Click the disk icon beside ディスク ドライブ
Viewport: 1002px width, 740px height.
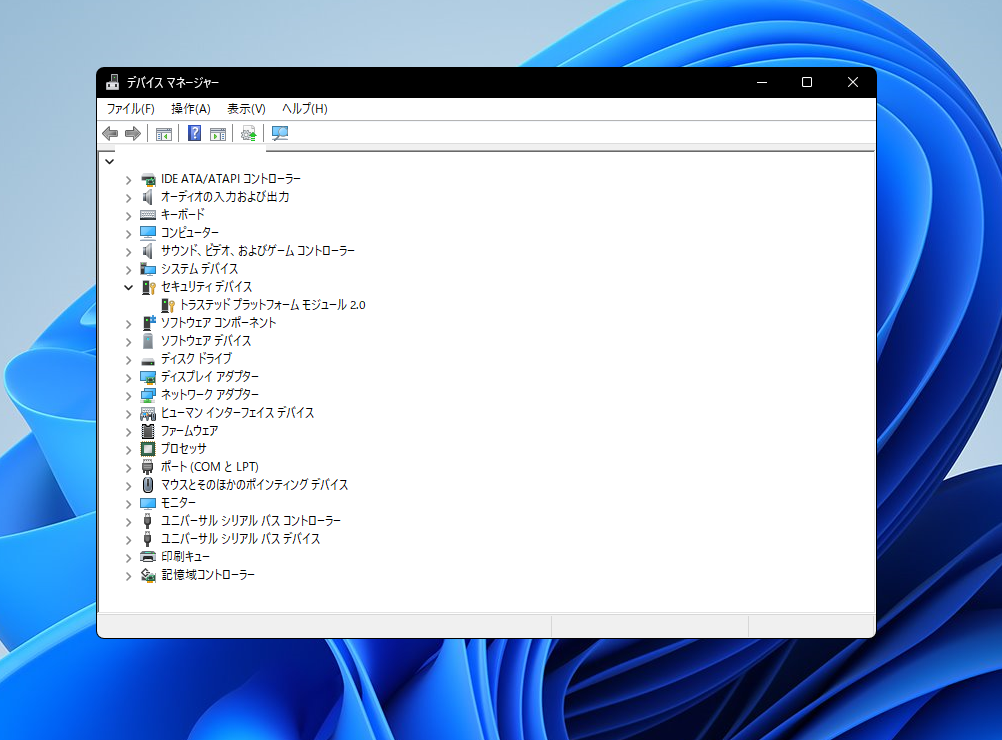coord(148,361)
